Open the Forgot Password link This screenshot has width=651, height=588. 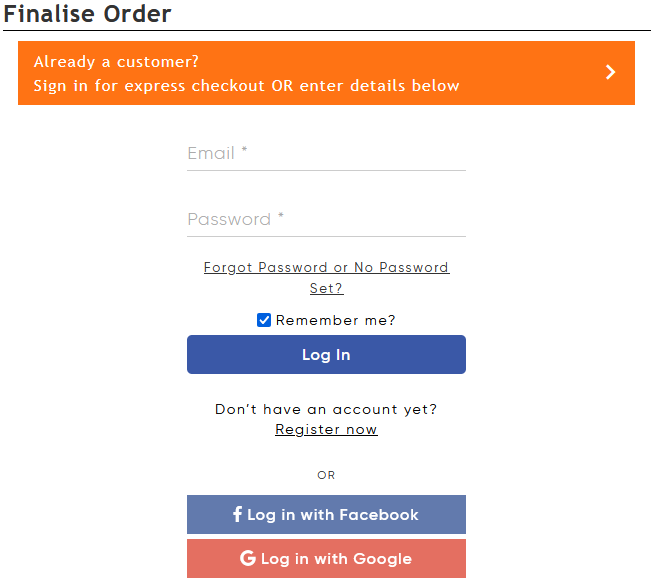326,268
